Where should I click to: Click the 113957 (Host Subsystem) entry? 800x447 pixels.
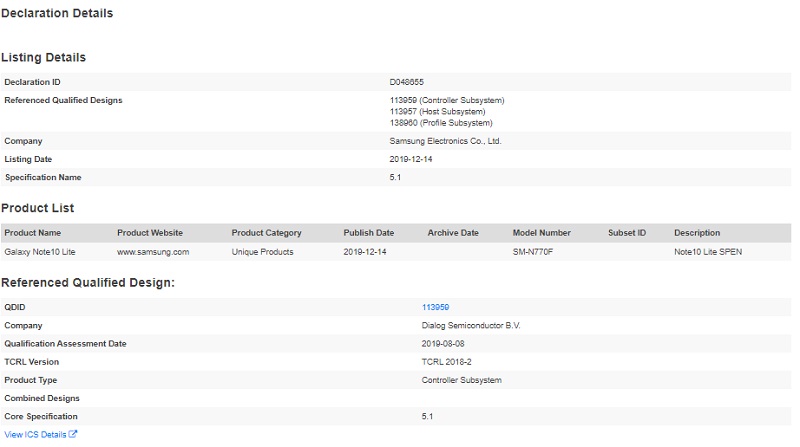click(x=437, y=112)
